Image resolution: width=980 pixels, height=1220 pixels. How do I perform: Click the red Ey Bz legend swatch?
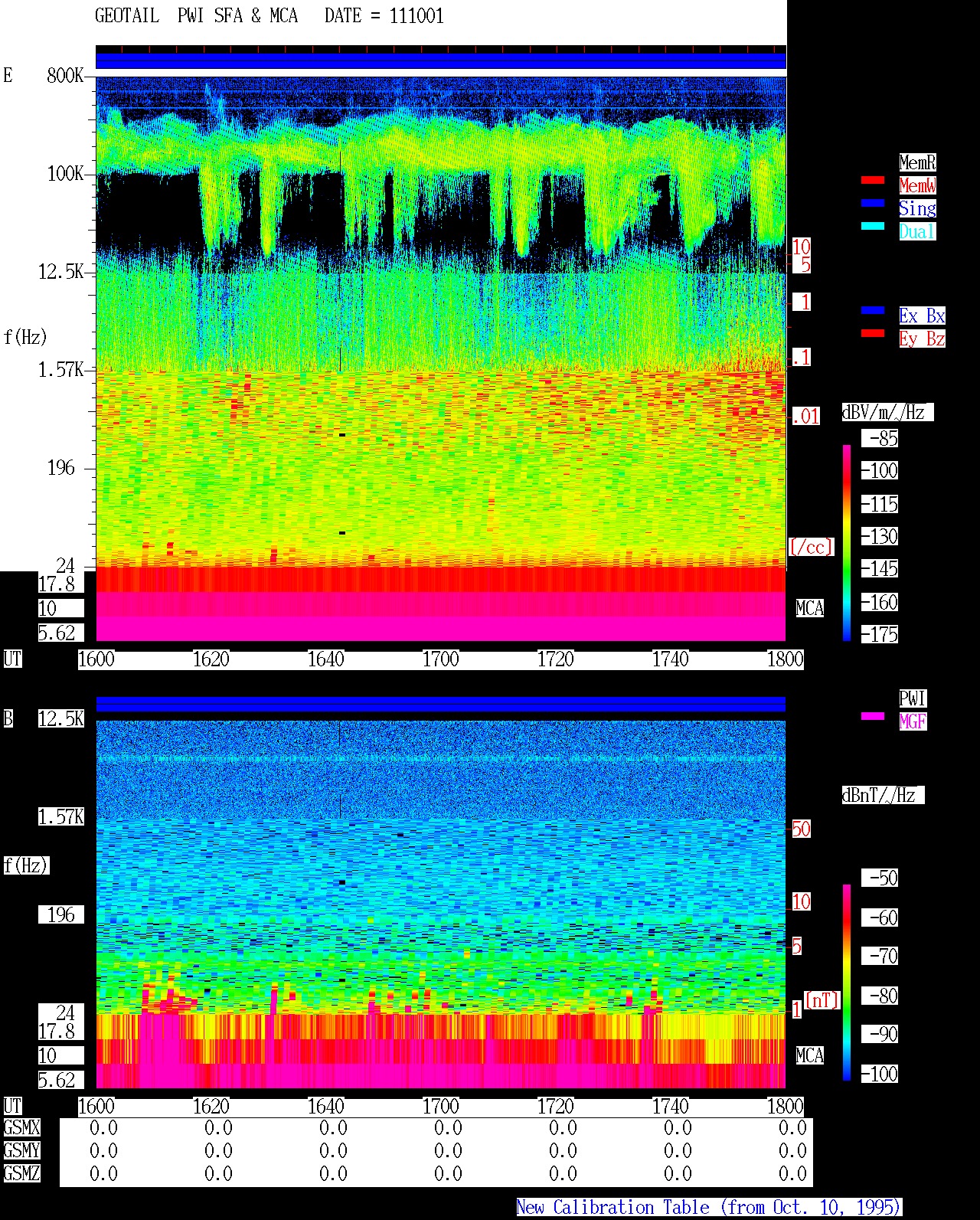click(x=873, y=333)
